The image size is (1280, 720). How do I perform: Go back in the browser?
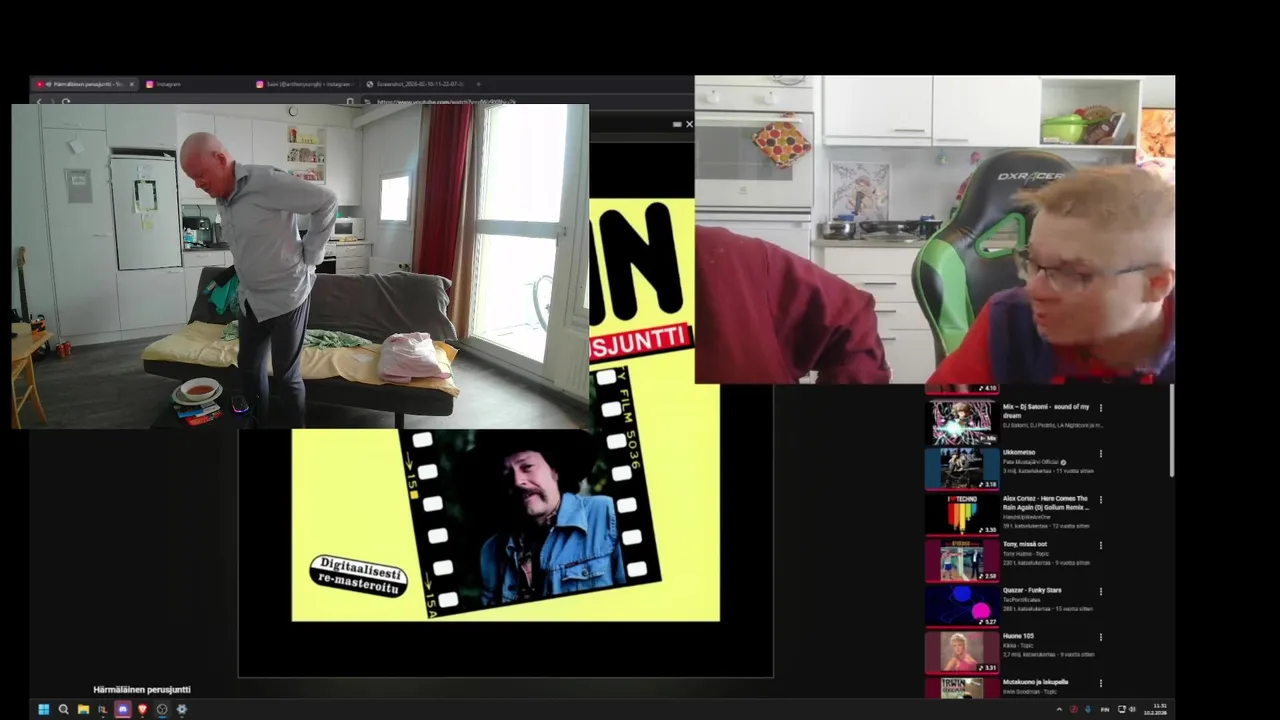click(38, 101)
